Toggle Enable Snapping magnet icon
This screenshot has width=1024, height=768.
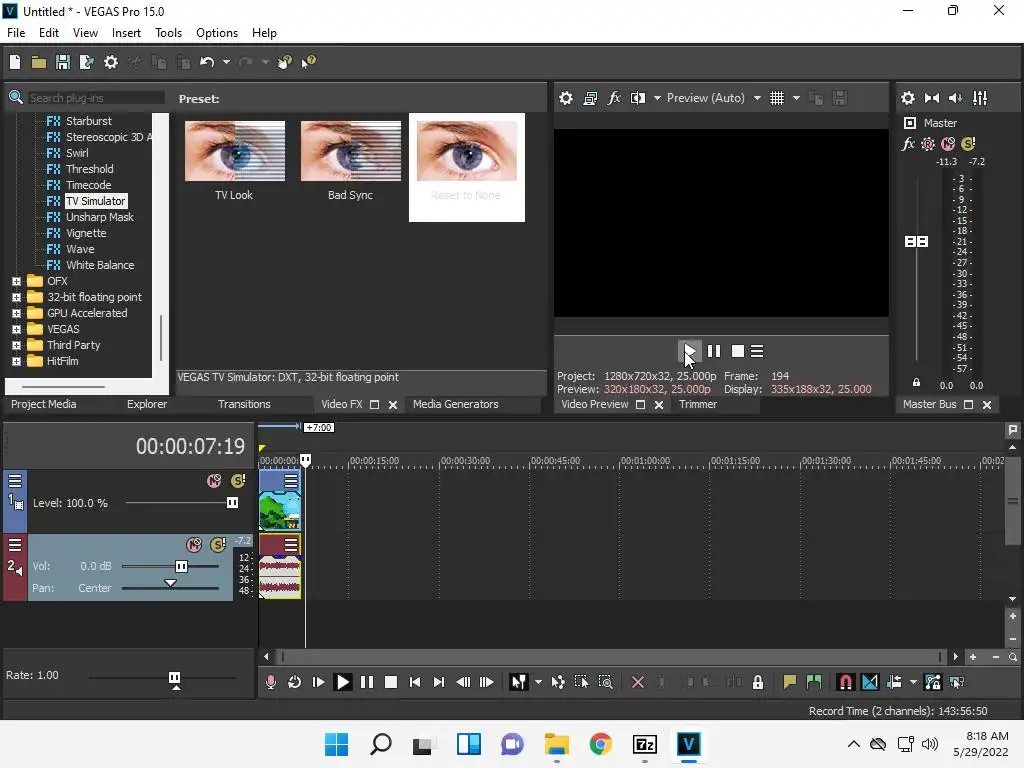coord(845,682)
